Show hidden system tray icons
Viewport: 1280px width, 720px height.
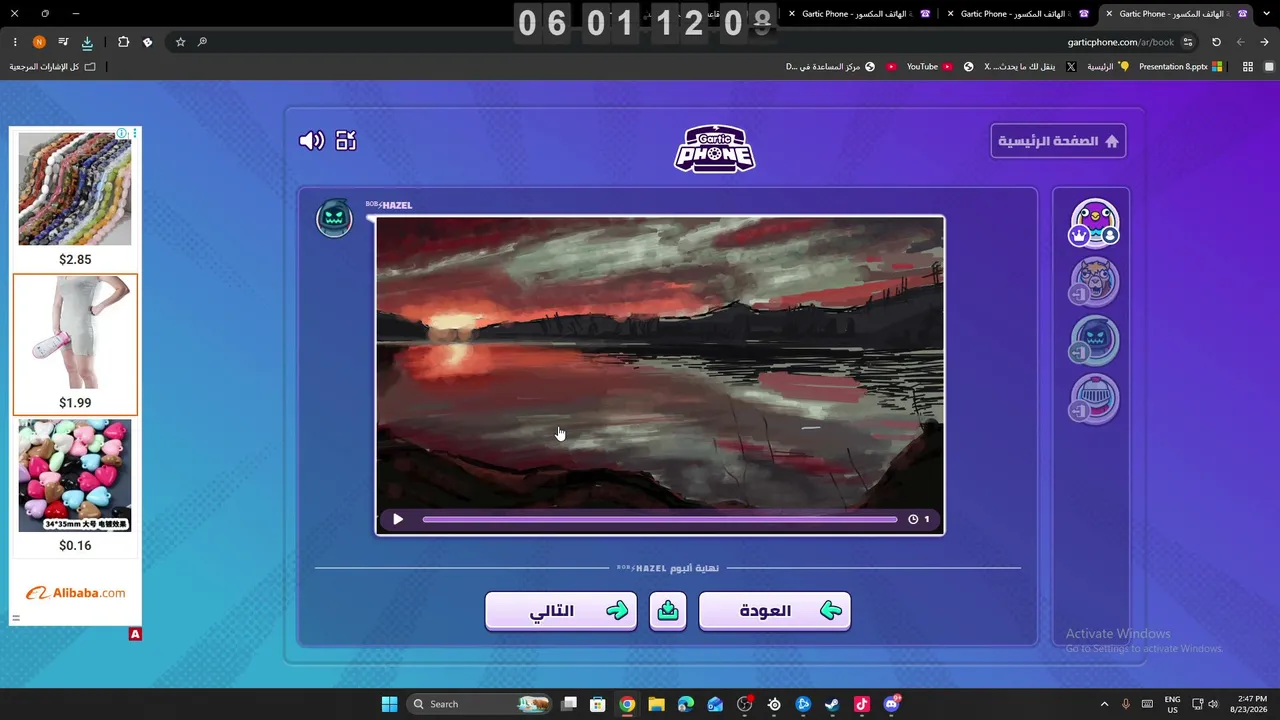tap(1104, 704)
